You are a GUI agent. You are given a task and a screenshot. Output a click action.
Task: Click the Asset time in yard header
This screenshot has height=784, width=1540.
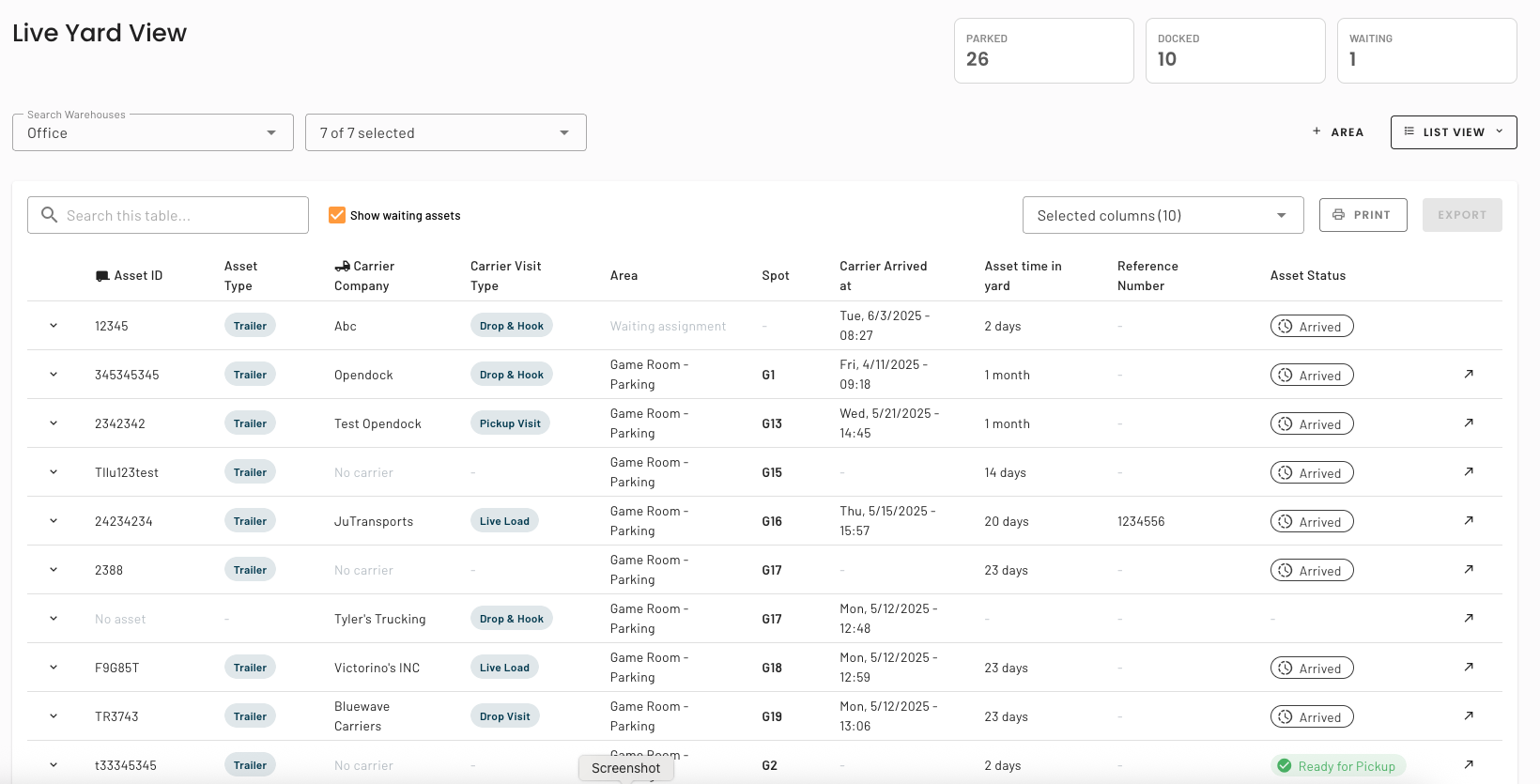(1023, 276)
